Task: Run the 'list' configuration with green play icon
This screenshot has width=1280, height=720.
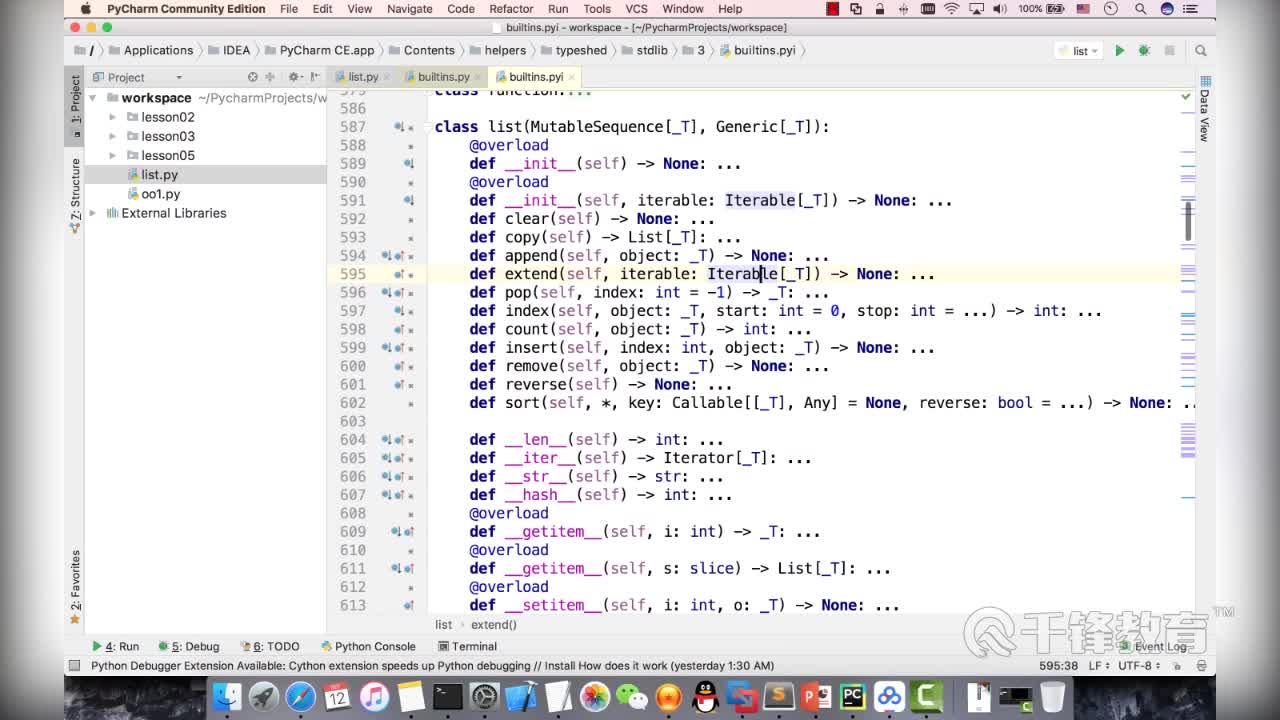Action: tap(1120, 50)
